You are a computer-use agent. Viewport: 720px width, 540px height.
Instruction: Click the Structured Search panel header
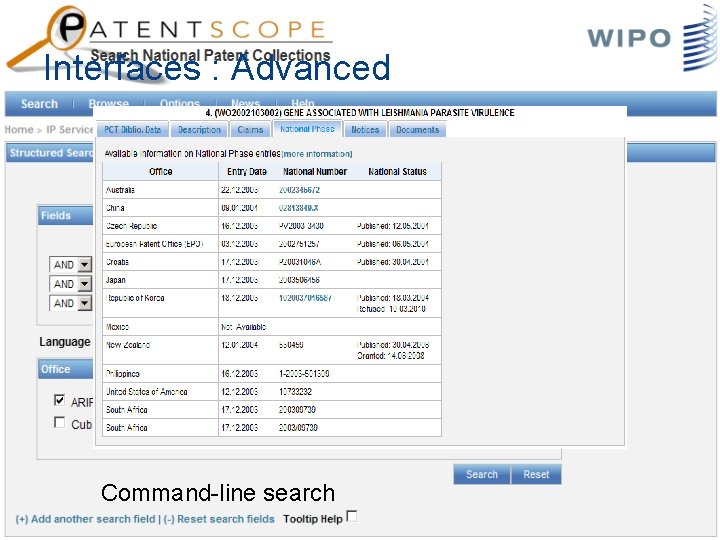click(x=50, y=153)
